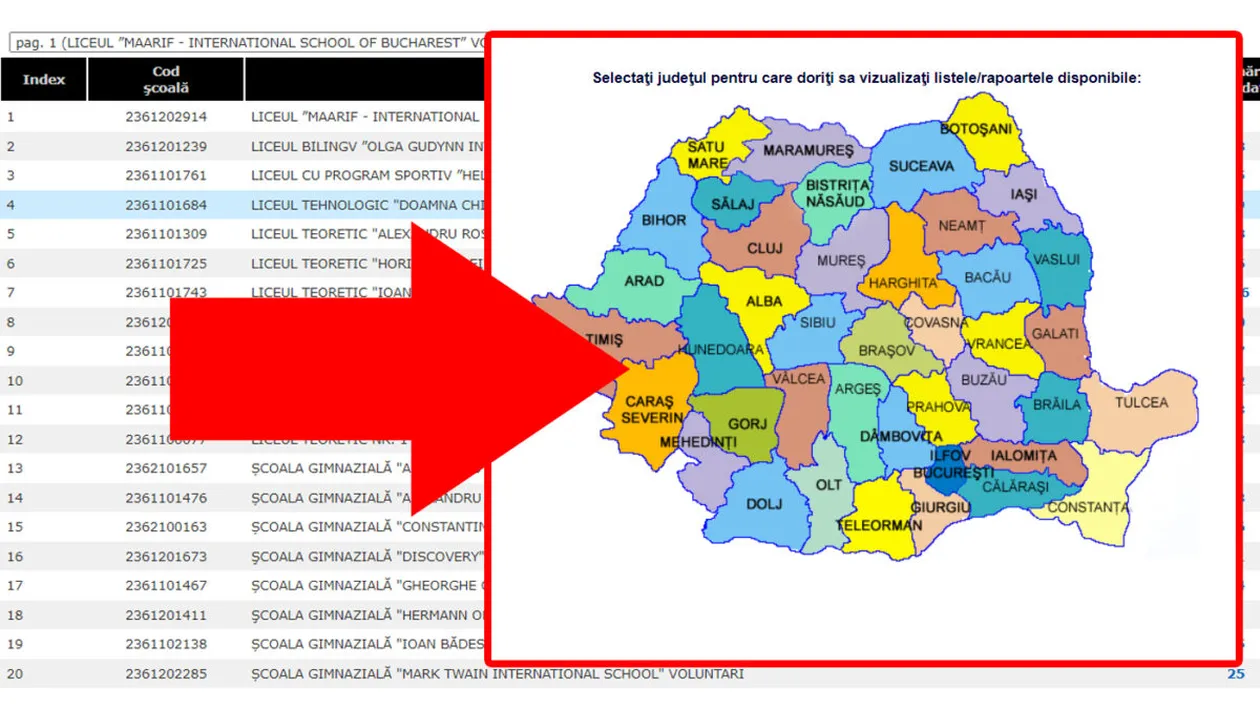Choose Dolj county on the map
The width and height of the screenshot is (1260, 709).
click(764, 504)
